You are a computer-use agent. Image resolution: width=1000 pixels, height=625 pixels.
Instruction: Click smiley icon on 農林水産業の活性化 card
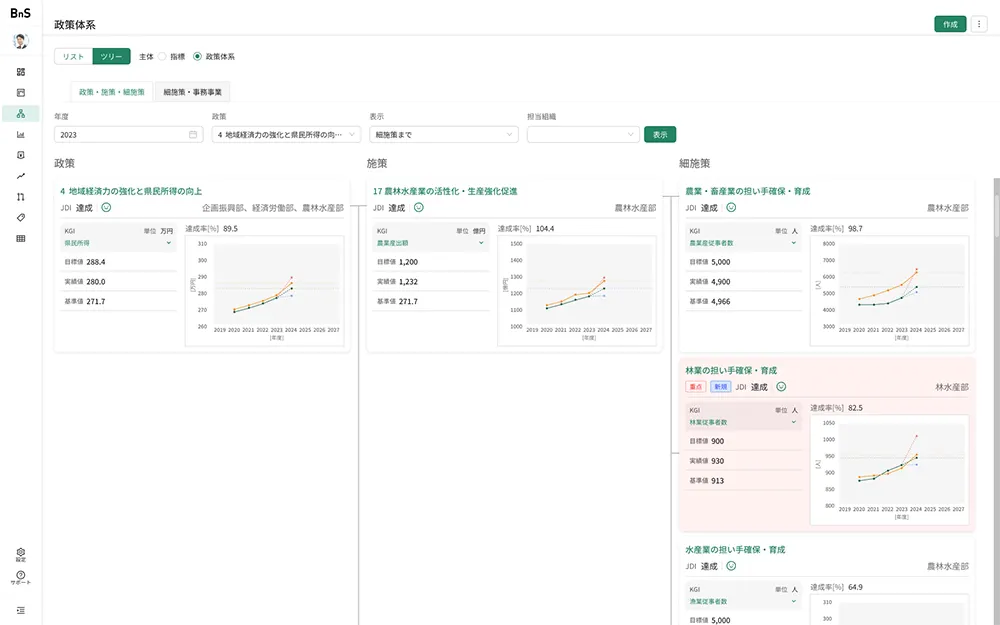tap(419, 207)
